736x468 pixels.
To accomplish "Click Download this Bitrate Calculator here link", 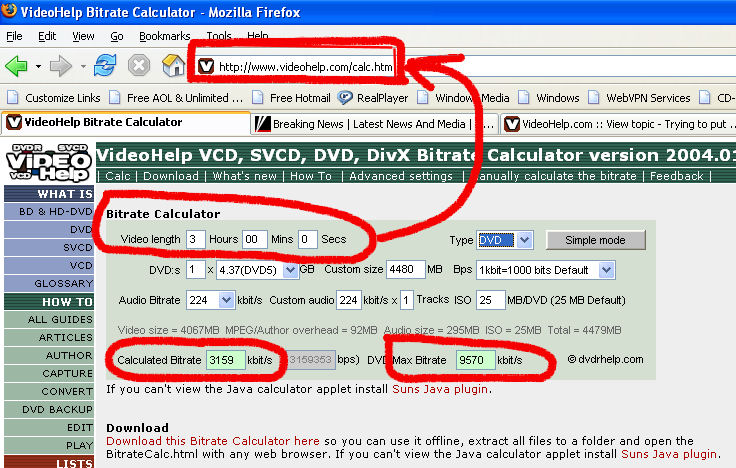I will 213,441.
